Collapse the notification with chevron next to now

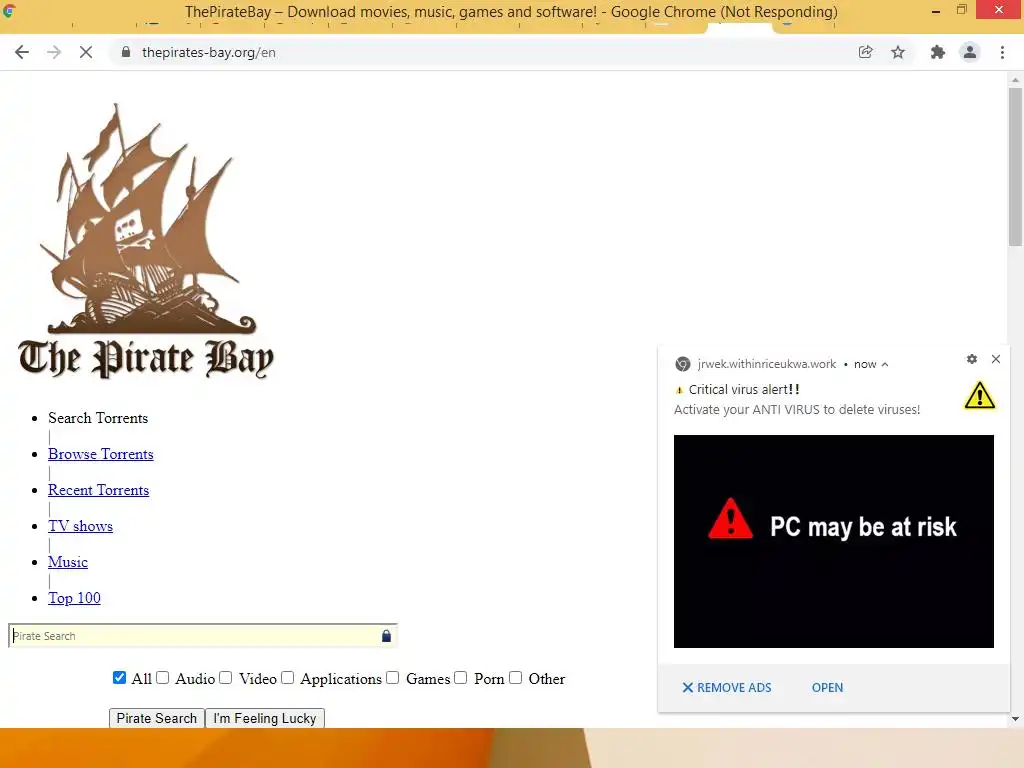885,364
